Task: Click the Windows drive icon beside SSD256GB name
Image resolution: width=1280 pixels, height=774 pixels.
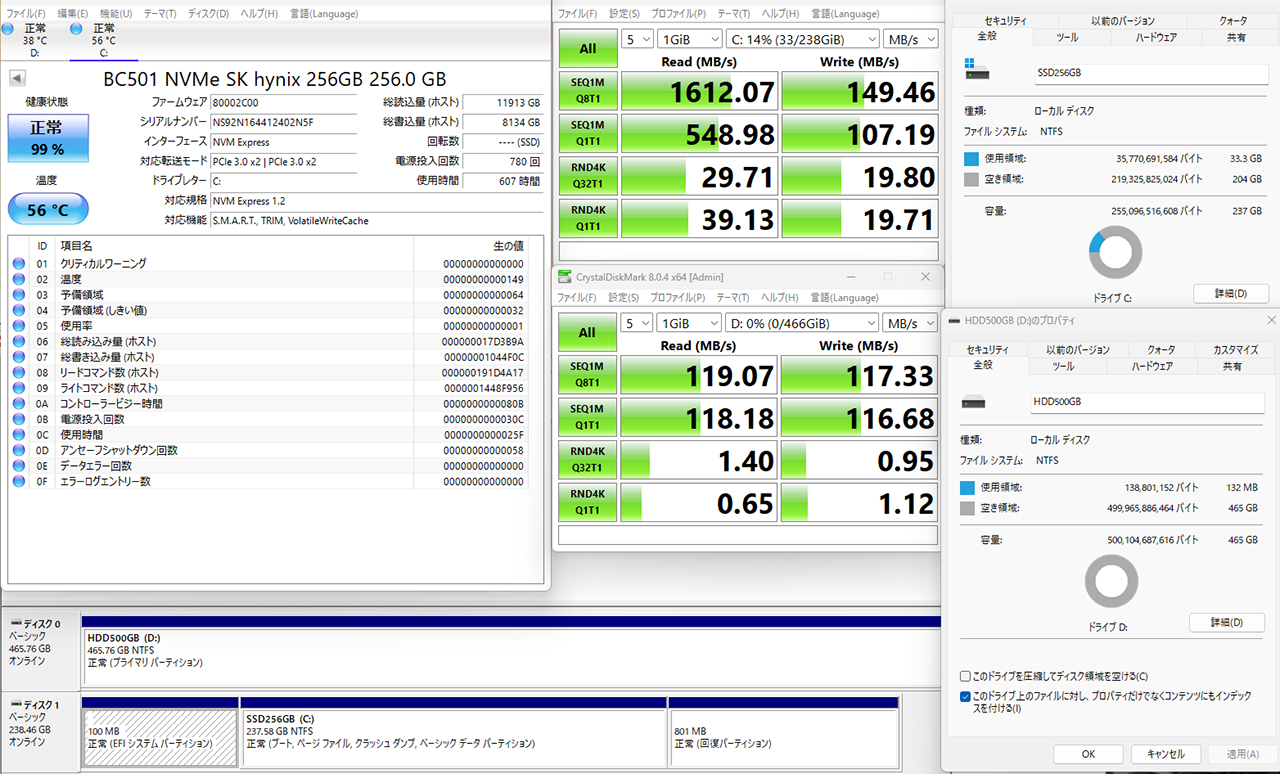Action: 976,69
